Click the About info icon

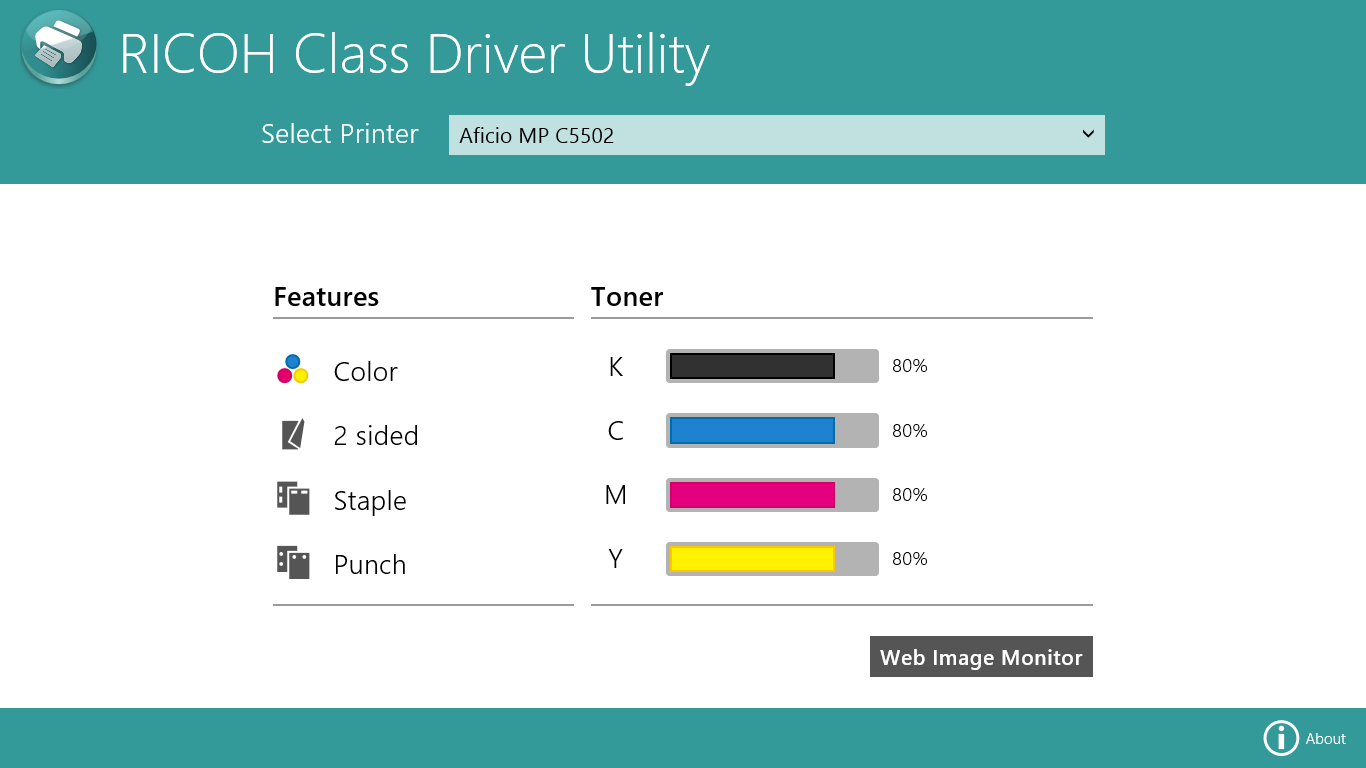coord(1281,737)
